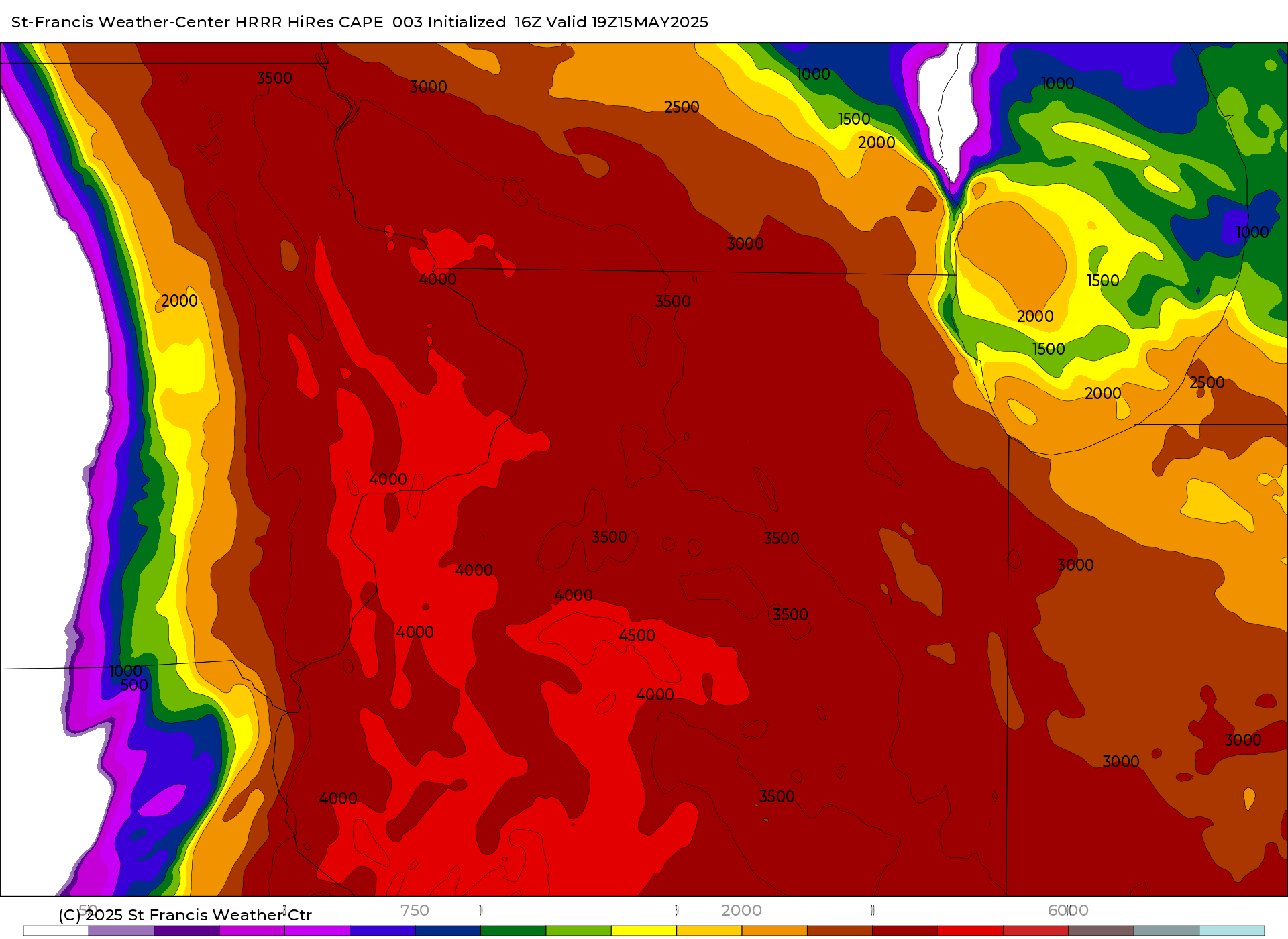Click the bright red legend swatch
Image resolution: width=1288 pixels, height=939 pixels.
point(970,930)
